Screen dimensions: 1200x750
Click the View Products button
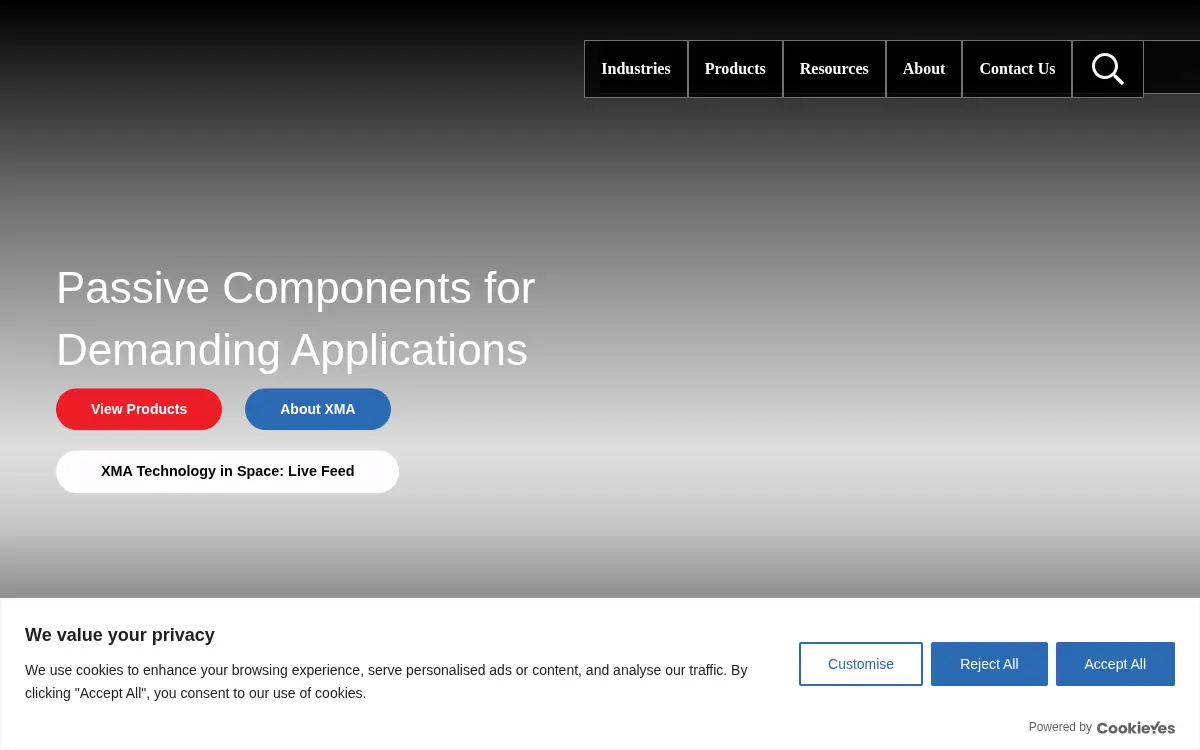(x=139, y=409)
